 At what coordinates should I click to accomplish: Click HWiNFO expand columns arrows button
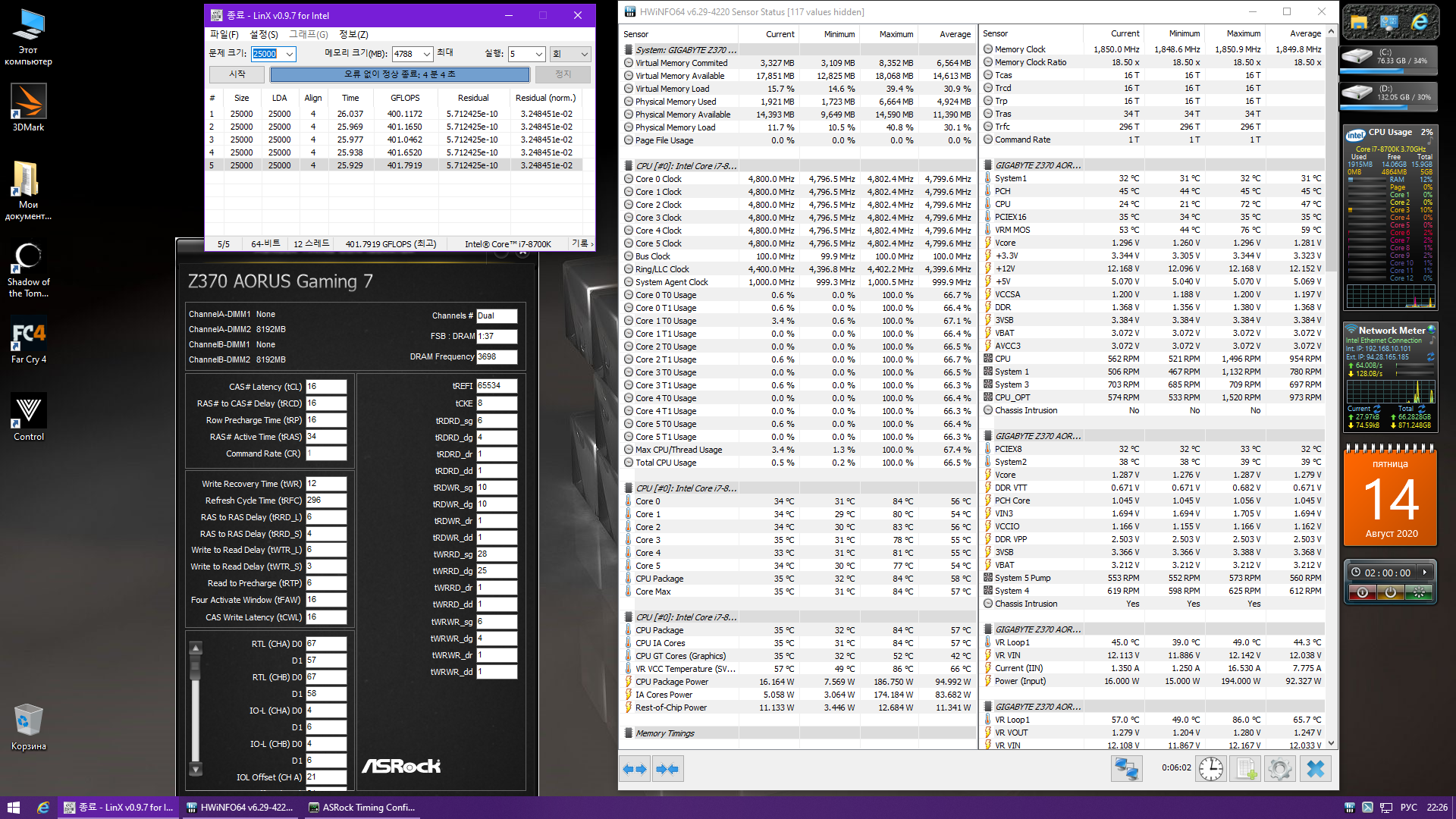click(x=635, y=769)
